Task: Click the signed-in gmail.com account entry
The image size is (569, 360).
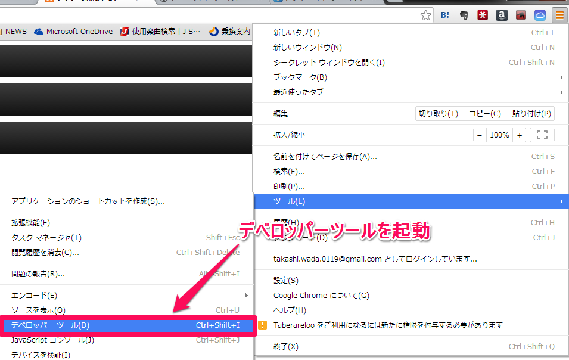Action: click(411, 259)
